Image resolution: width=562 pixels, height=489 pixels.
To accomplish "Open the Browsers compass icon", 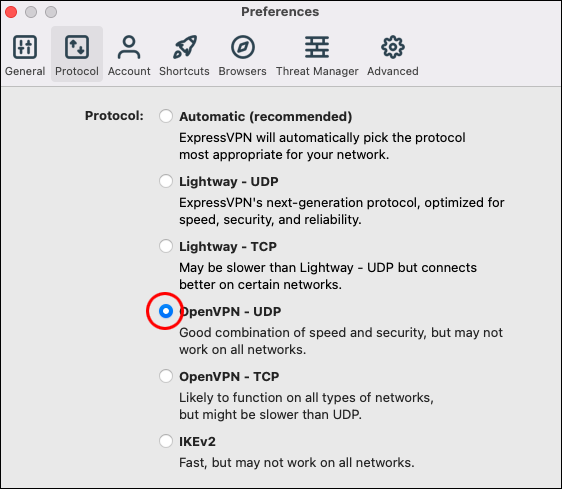I will coord(243,47).
